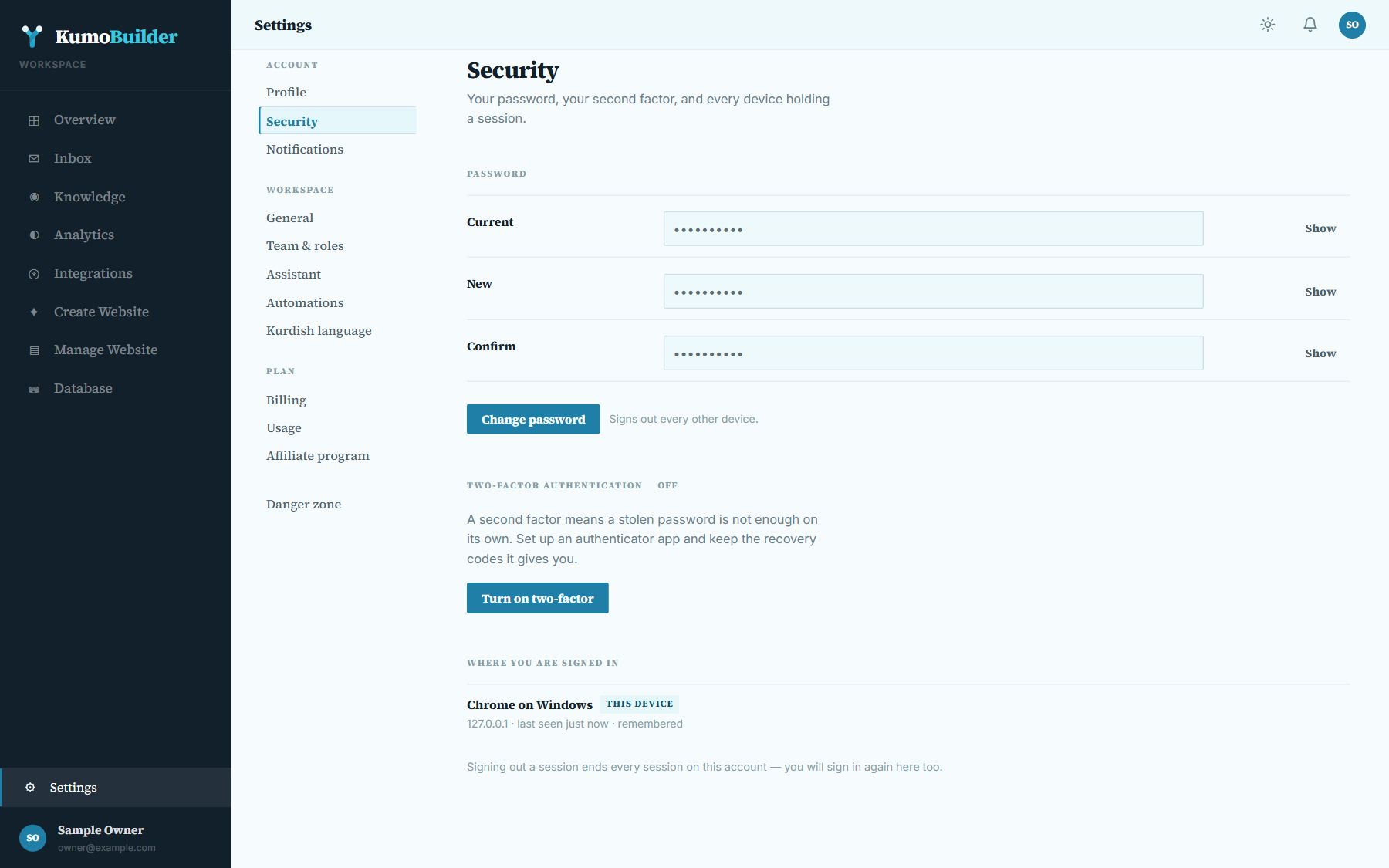This screenshot has width=1389, height=868.
Task: Show the New password
Action: (1320, 292)
